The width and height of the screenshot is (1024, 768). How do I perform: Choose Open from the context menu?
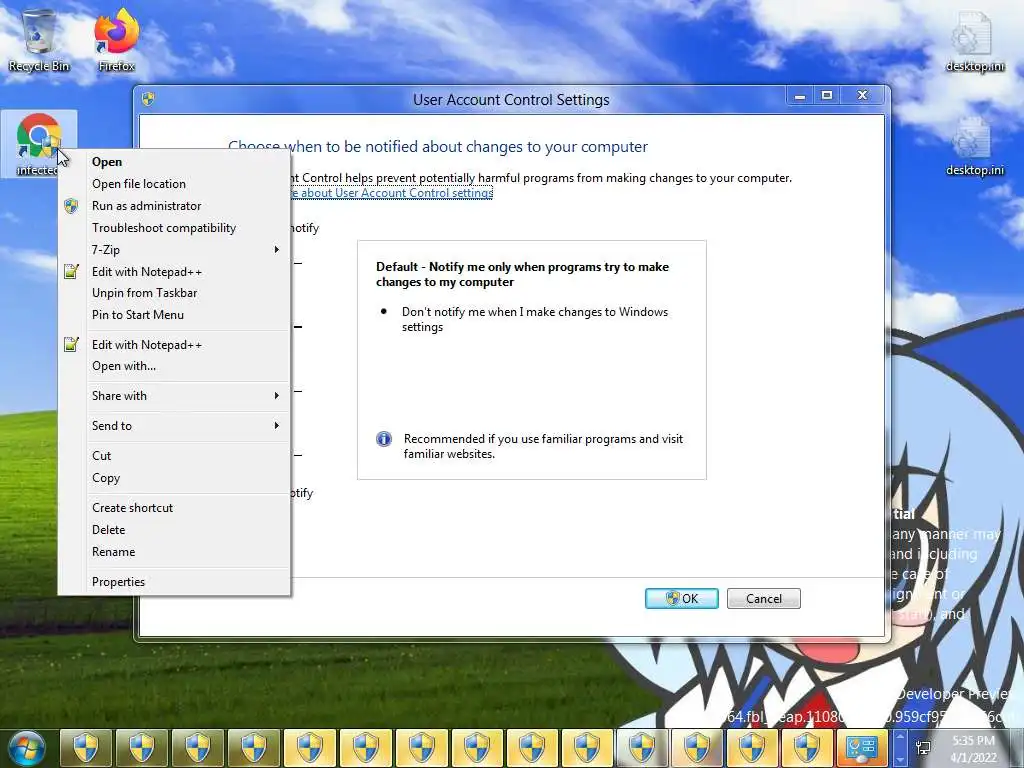click(x=174, y=162)
